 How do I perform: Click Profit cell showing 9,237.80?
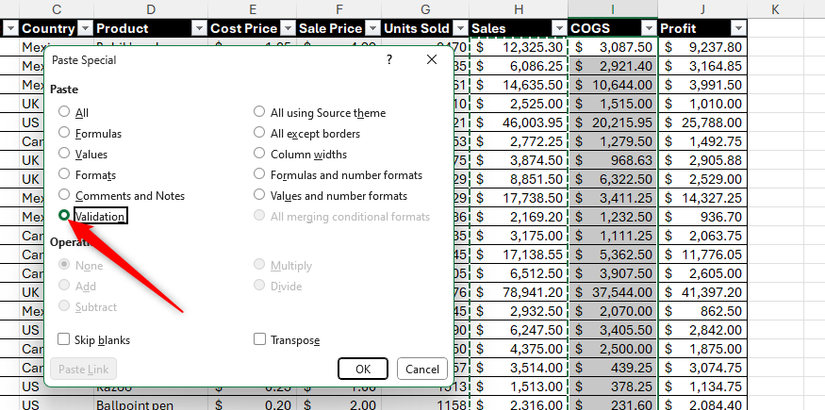click(x=702, y=47)
